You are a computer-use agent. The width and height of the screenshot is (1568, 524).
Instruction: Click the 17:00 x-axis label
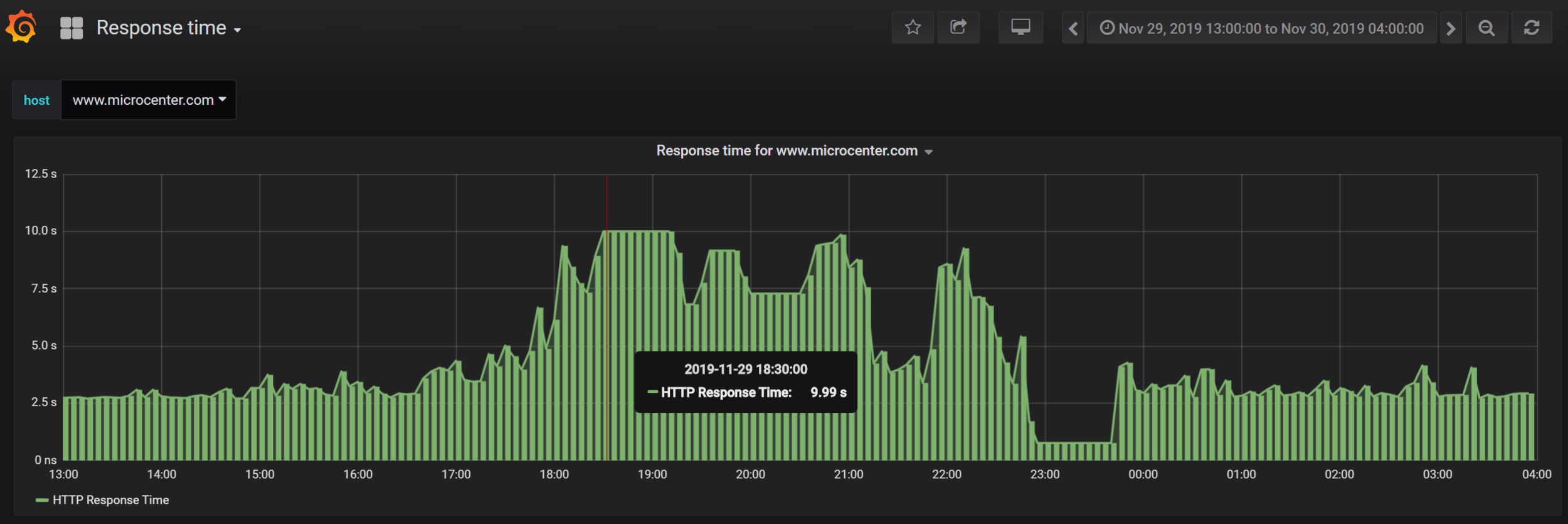(x=456, y=474)
